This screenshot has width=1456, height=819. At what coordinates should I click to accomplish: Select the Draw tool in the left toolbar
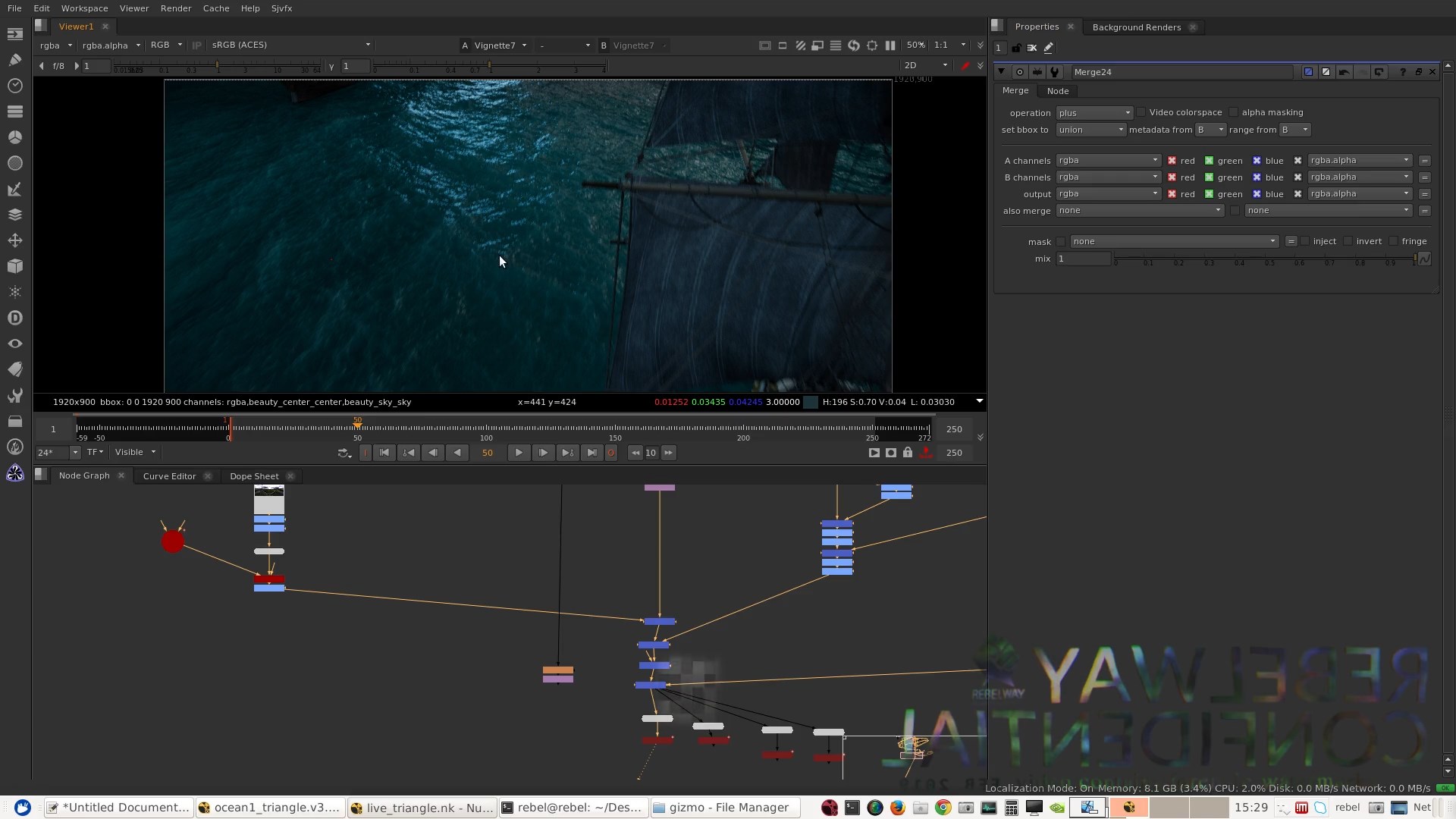pos(15,59)
